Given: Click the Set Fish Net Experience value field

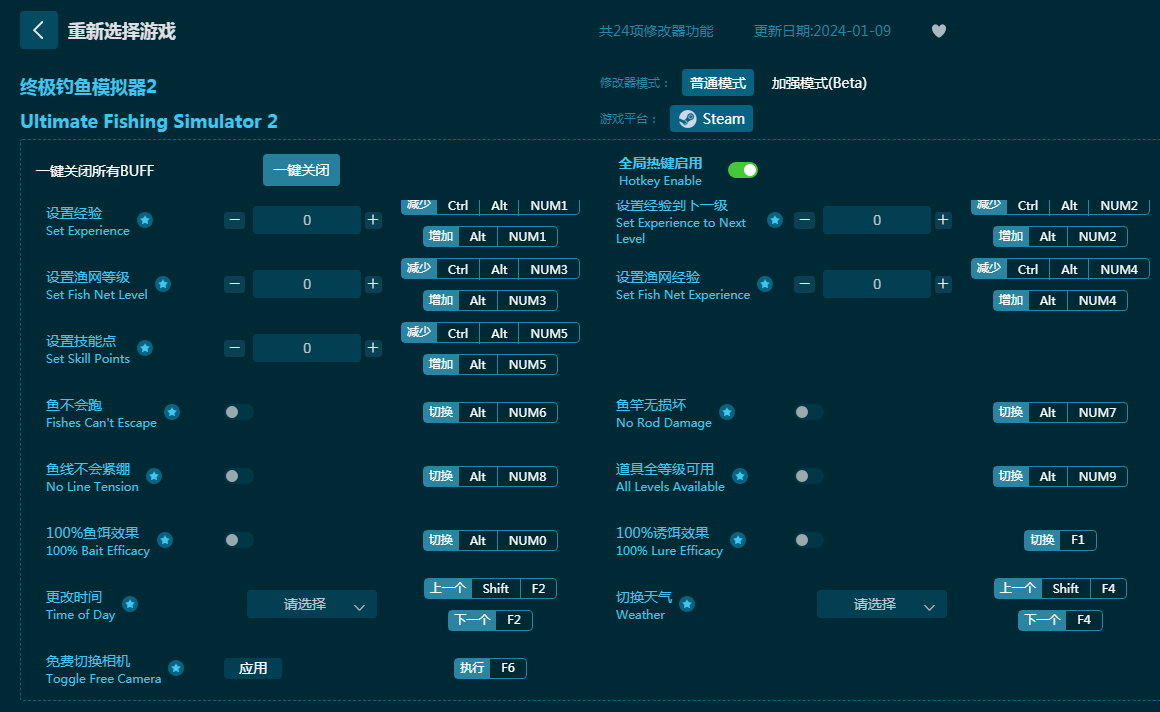Looking at the screenshot, I should click(877, 284).
